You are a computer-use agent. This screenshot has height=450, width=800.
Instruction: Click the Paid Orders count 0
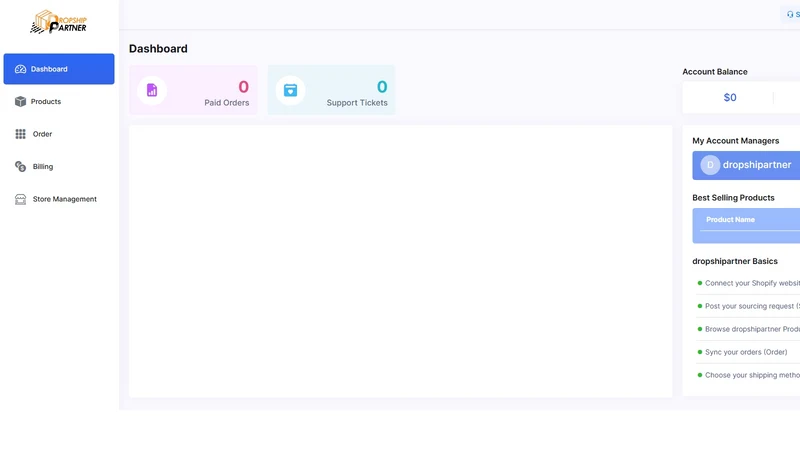tap(243, 87)
